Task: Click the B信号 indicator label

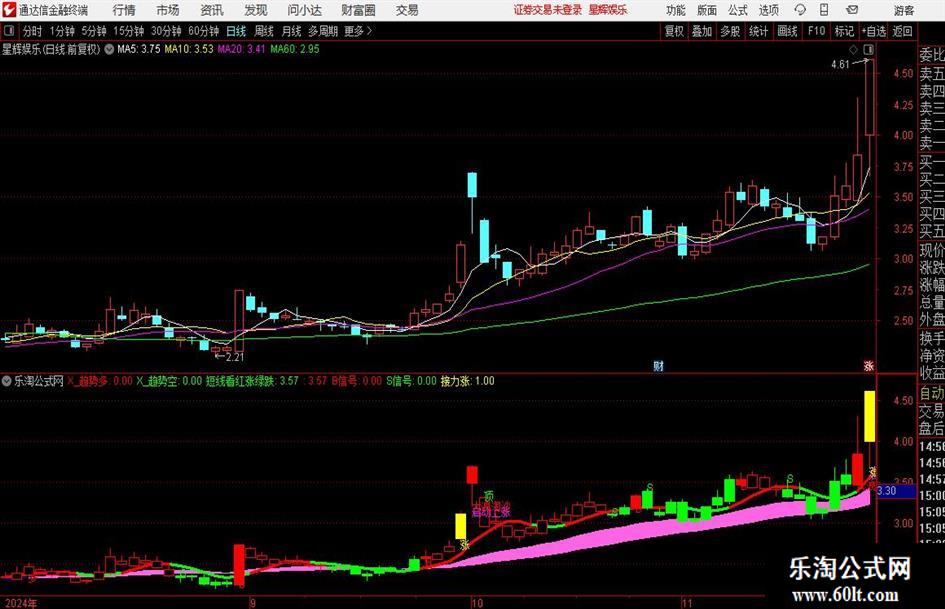Action: point(357,381)
